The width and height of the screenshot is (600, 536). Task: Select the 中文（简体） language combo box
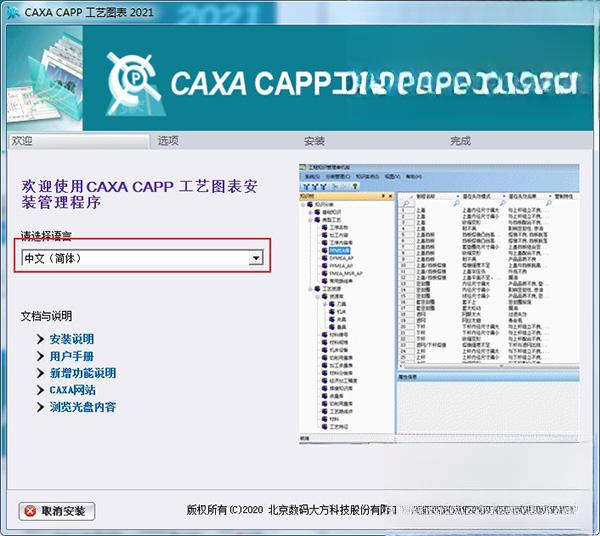pos(142,258)
